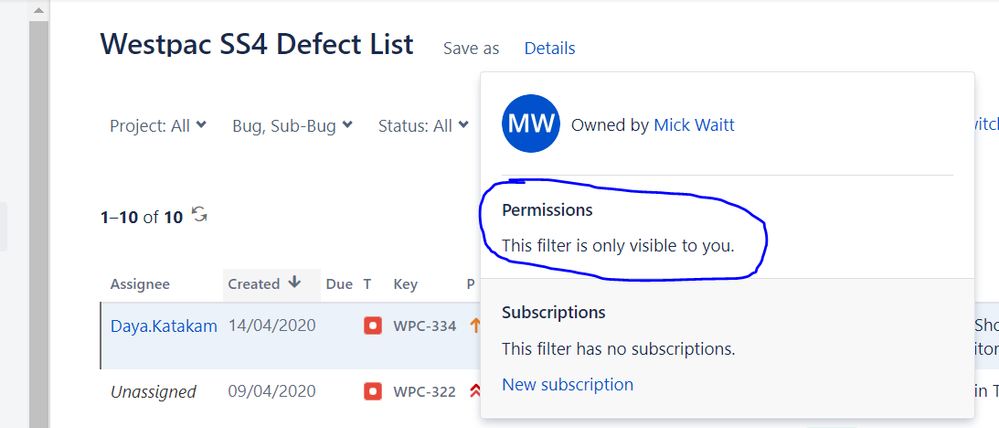
Task: Click the bug type icon for WPC-322
Action: pos(373,392)
